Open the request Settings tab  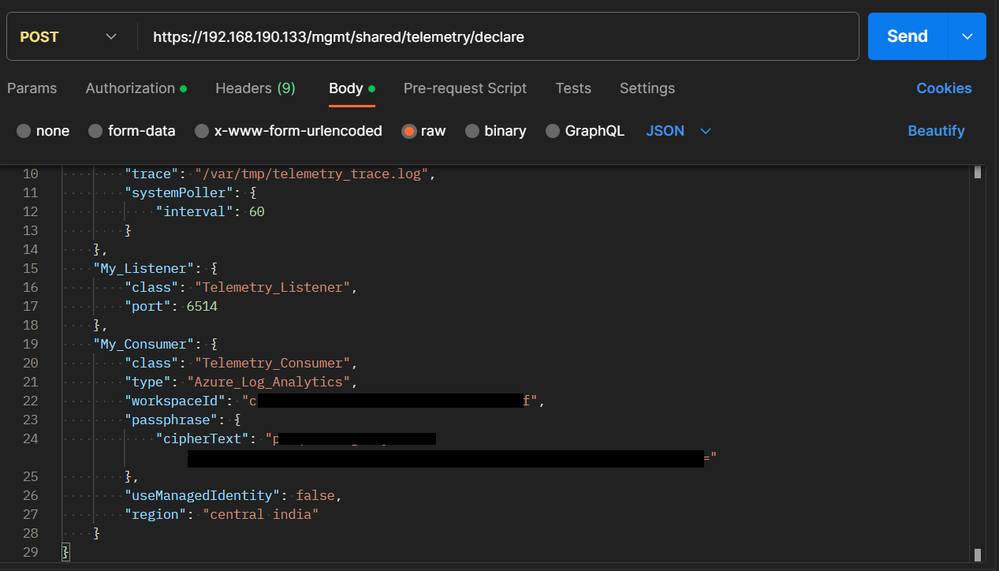point(647,88)
